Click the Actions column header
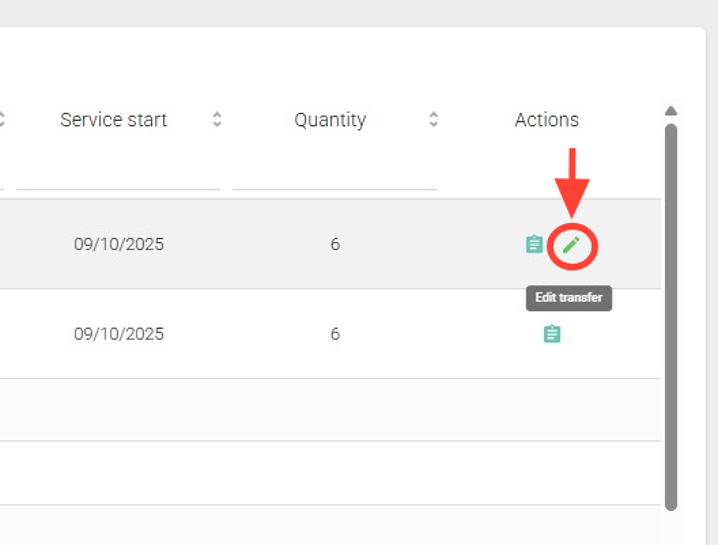This screenshot has height=545, width=718. (x=546, y=120)
